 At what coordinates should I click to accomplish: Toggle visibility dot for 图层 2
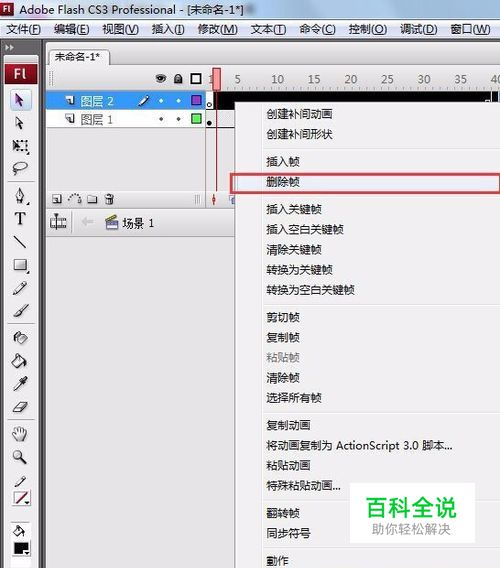coord(161,101)
